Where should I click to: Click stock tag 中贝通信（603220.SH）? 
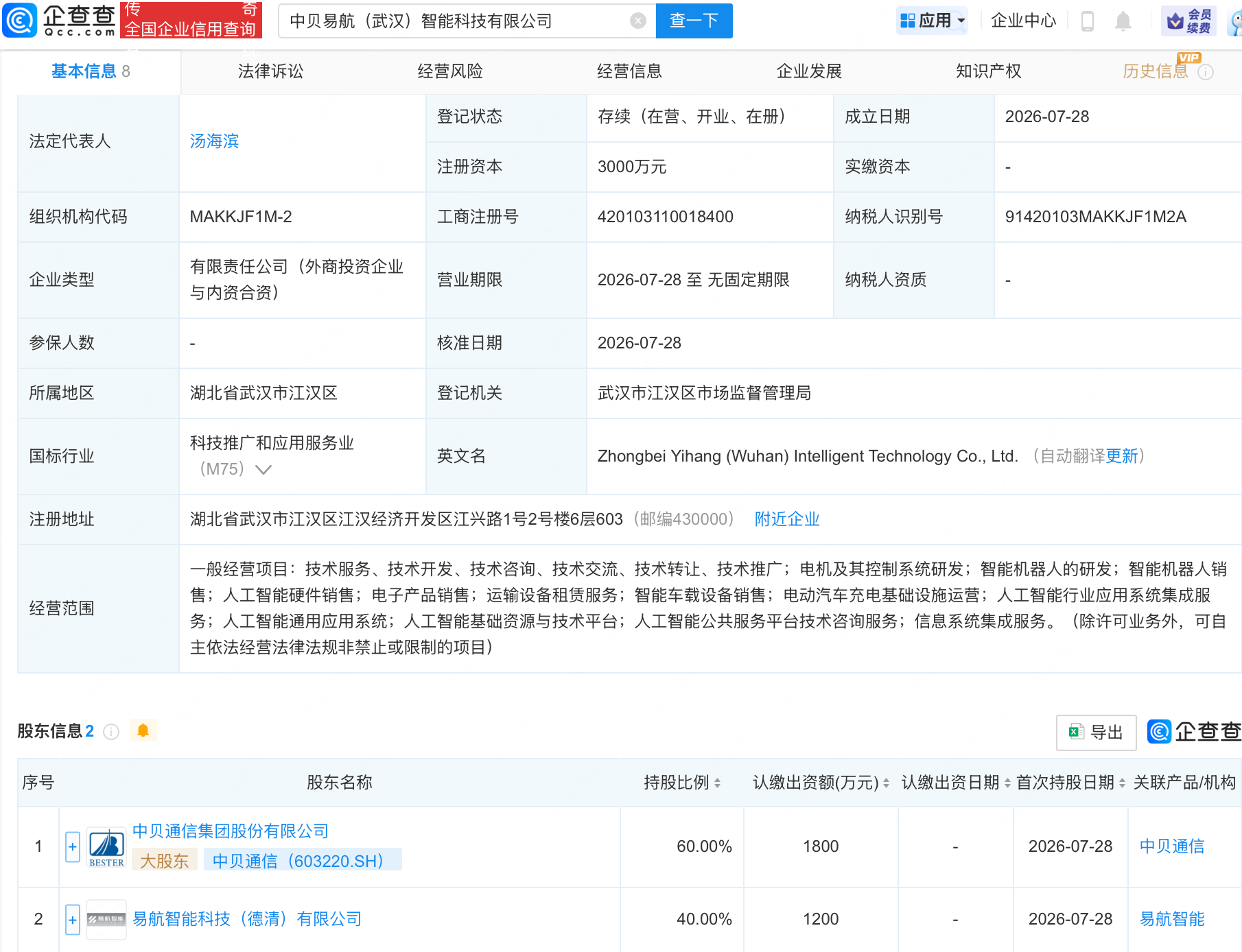click(x=303, y=861)
